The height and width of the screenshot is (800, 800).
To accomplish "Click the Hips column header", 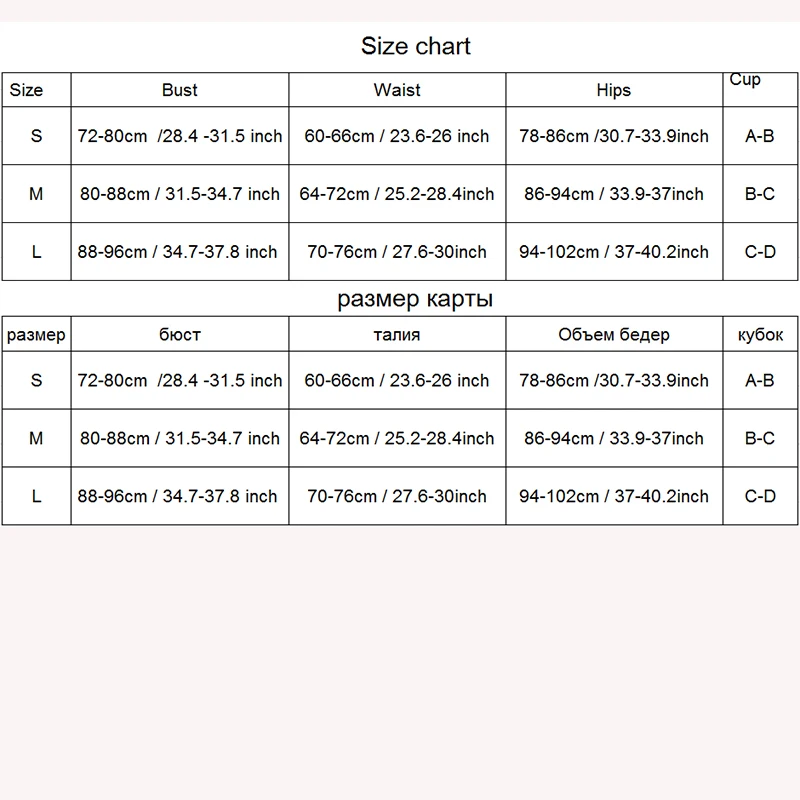I will tap(613, 90).
